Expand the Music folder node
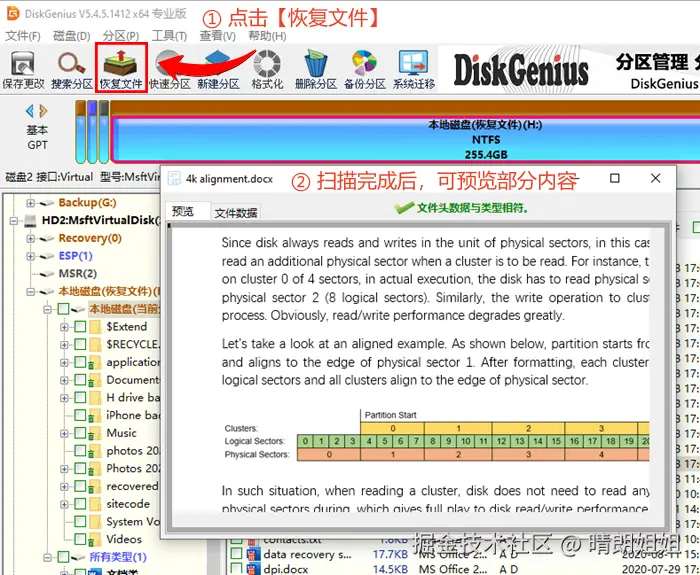The height and width of the screenshot is (575, 700). point(64,433)
